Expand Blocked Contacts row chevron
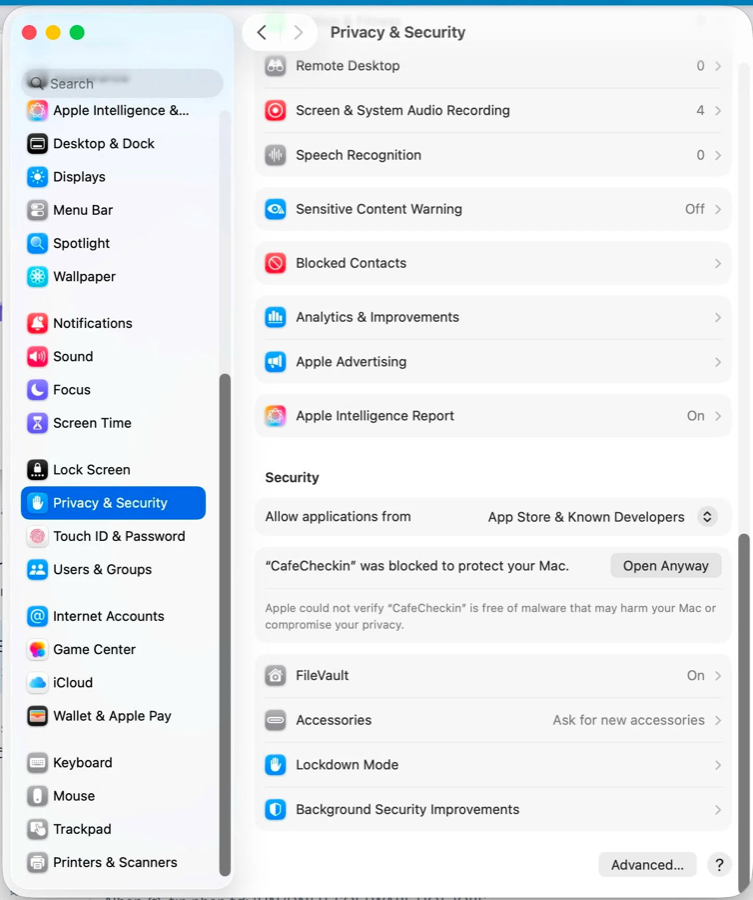Viewport: 753px width, 900px height. [718, 263]
